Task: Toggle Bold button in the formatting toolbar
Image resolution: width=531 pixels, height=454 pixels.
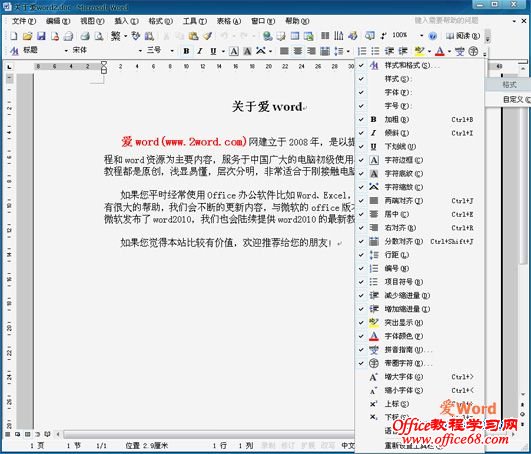Action: coord(186,51)
